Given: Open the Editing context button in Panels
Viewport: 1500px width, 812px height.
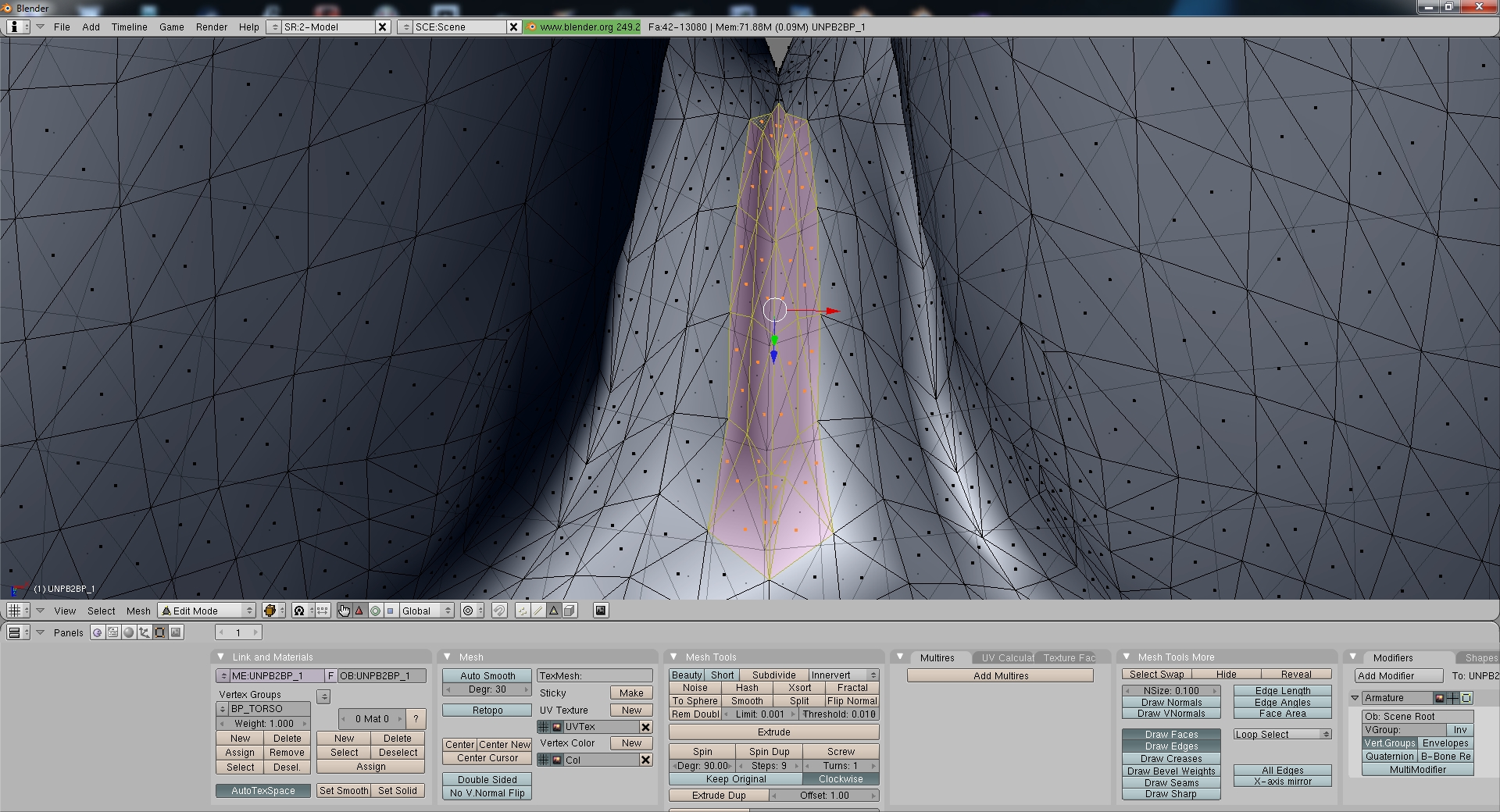Looking at the screenshot, I should (x=160, y=632).
